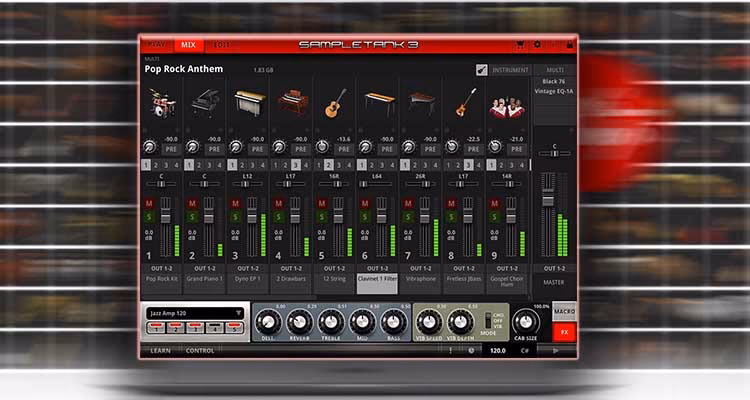The image size is (750, 400).
Task: Click the send knob on channel 1
Action: click(x=149, y=146)
